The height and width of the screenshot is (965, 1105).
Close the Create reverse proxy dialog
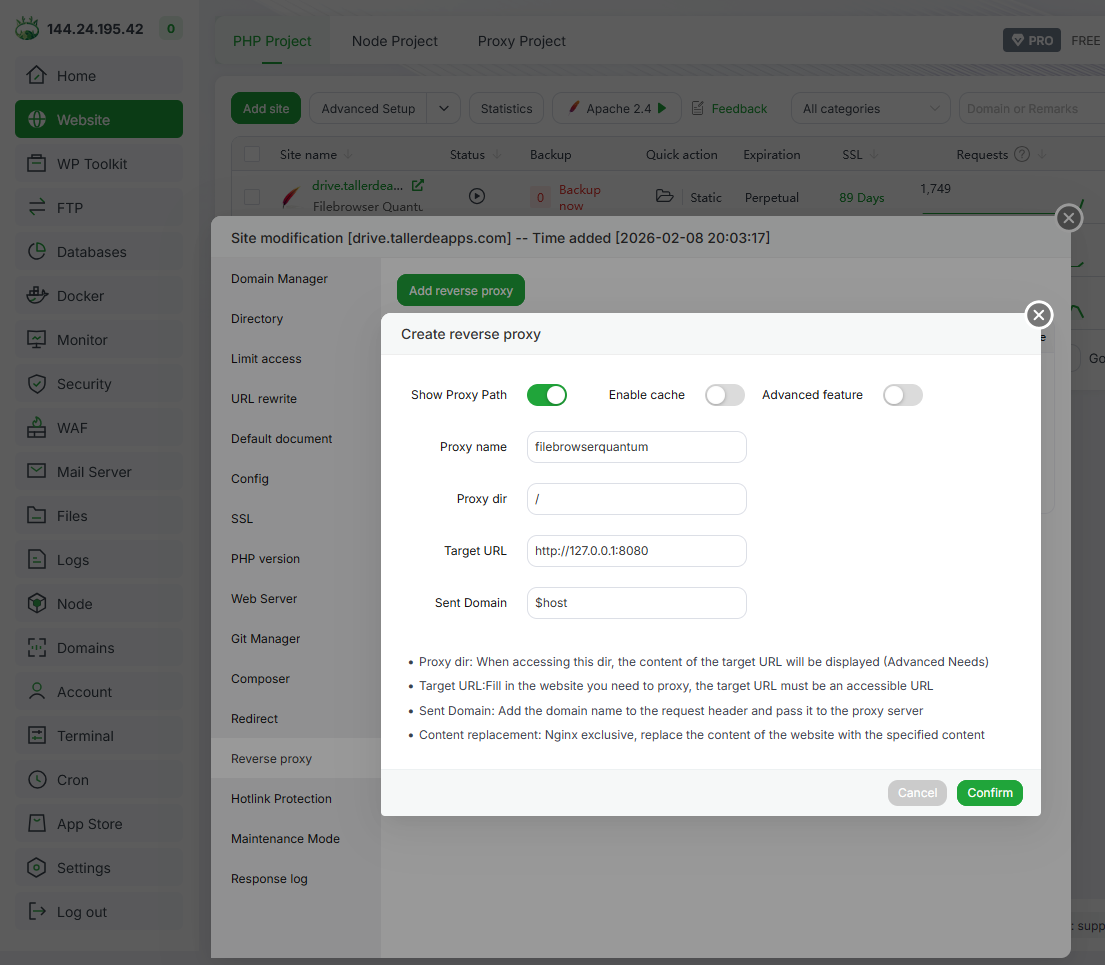[1039, 316]
